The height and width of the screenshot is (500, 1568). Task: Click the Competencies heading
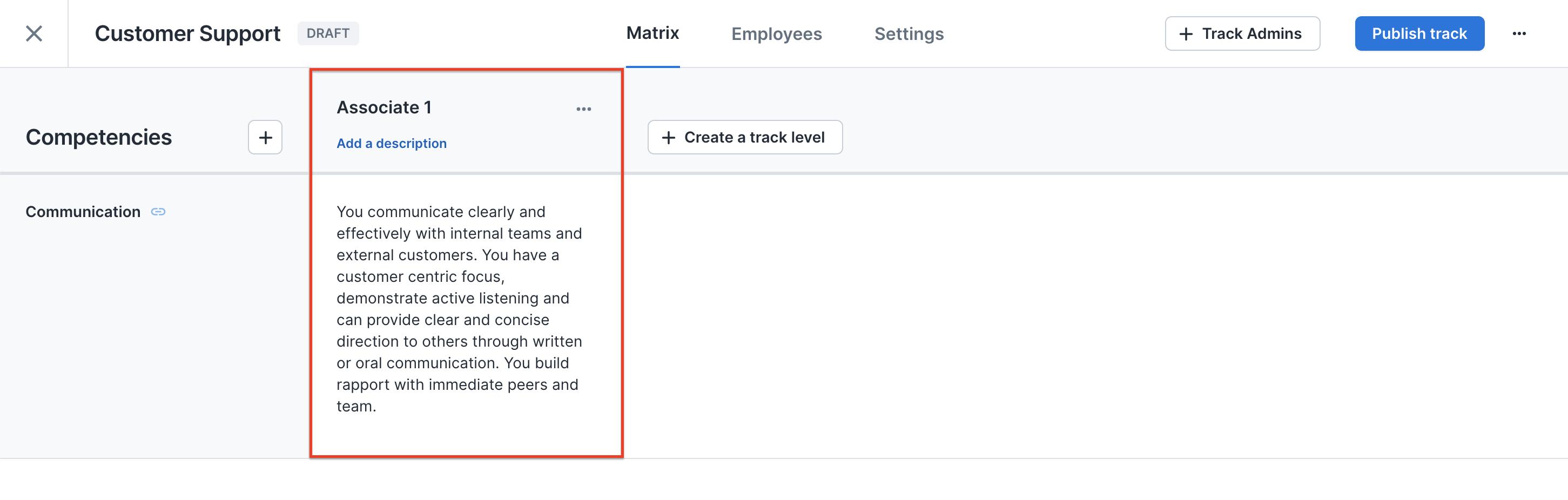(99, 138)
